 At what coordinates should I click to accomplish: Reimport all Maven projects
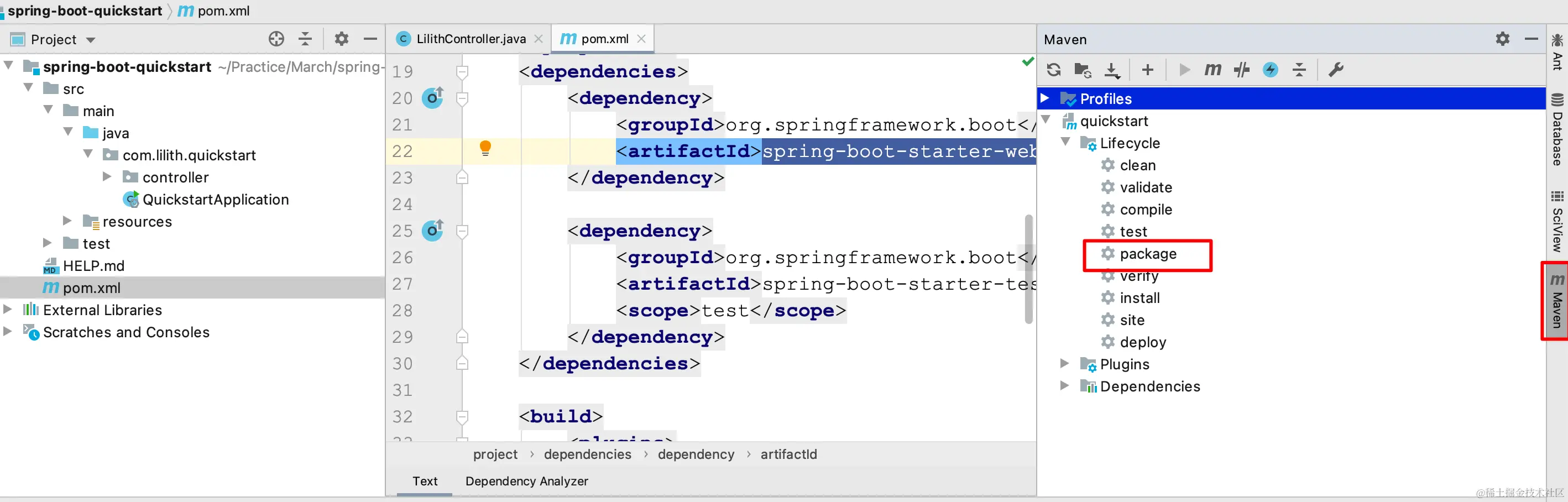(1054, 70)
